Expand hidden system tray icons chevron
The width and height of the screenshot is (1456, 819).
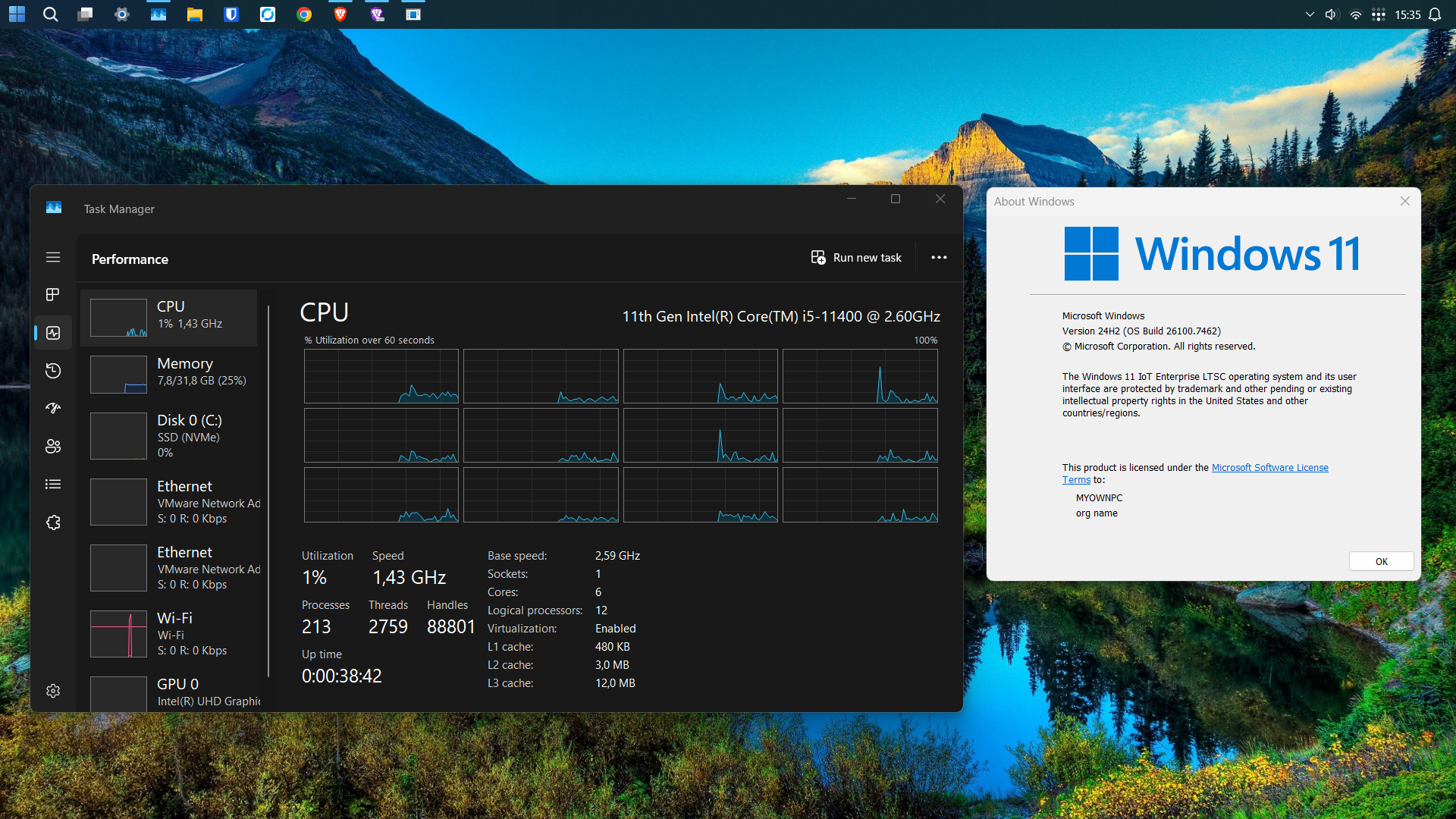pos(1310,14)
